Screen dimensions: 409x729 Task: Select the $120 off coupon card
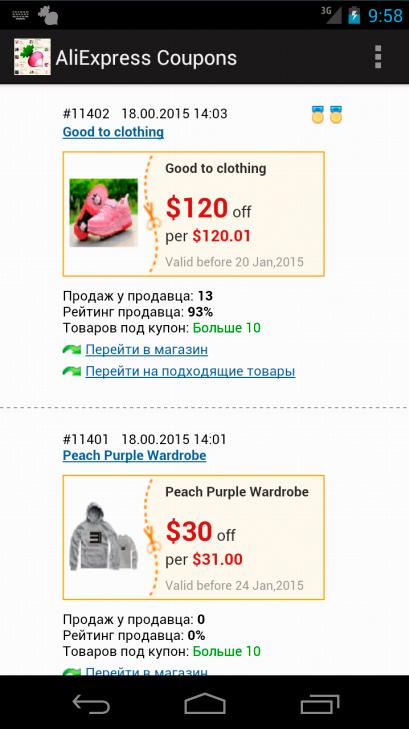click(193, 214)
